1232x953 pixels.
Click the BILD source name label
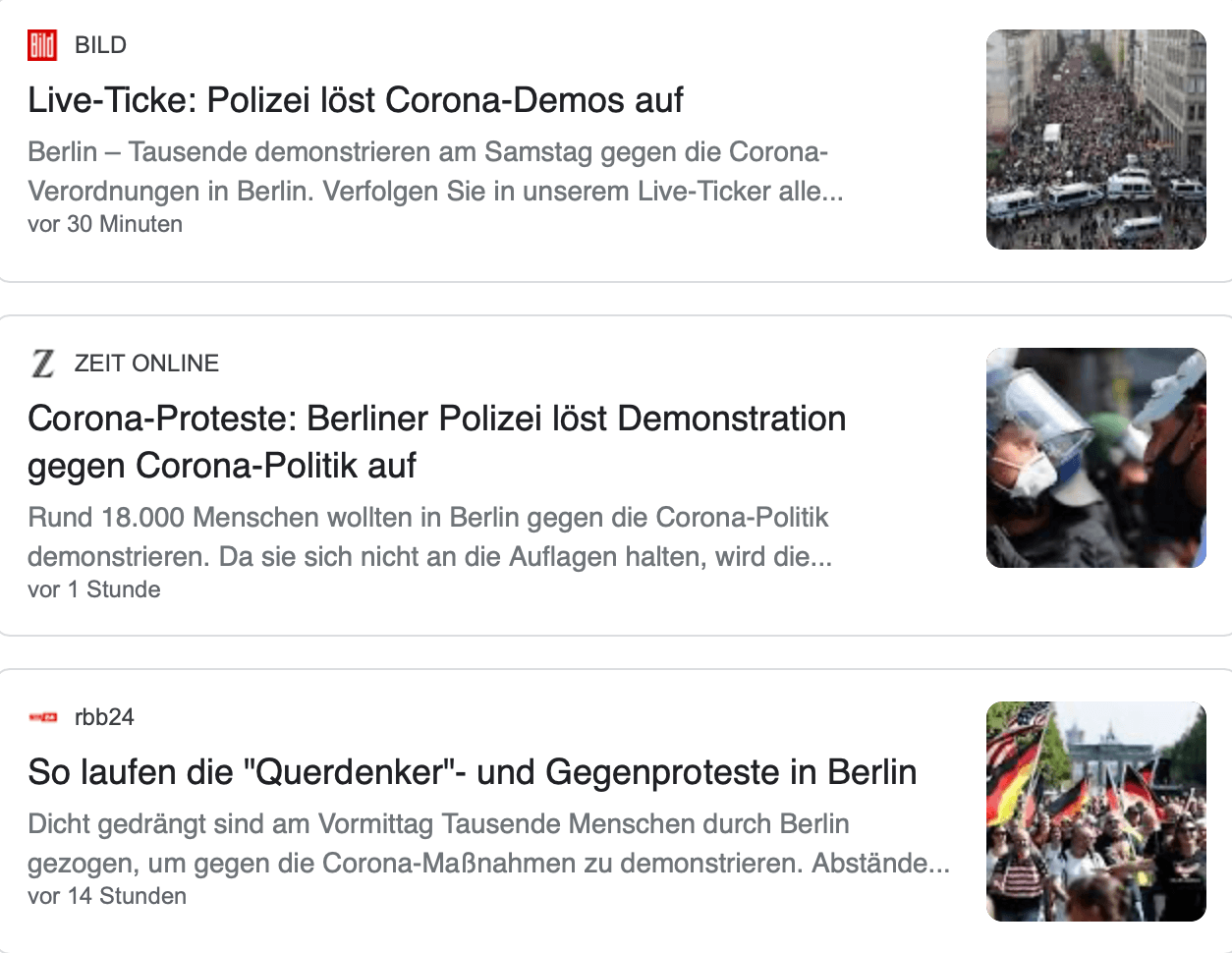tap(100, 45)
